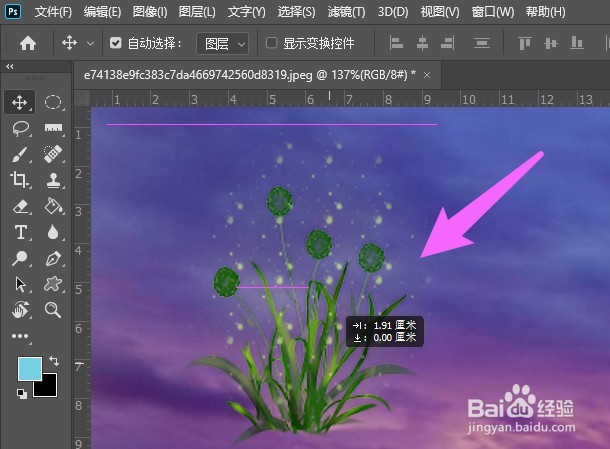Select the Eraser tool
This screenshot has width=610, height=449.
[x=20, y=207]
